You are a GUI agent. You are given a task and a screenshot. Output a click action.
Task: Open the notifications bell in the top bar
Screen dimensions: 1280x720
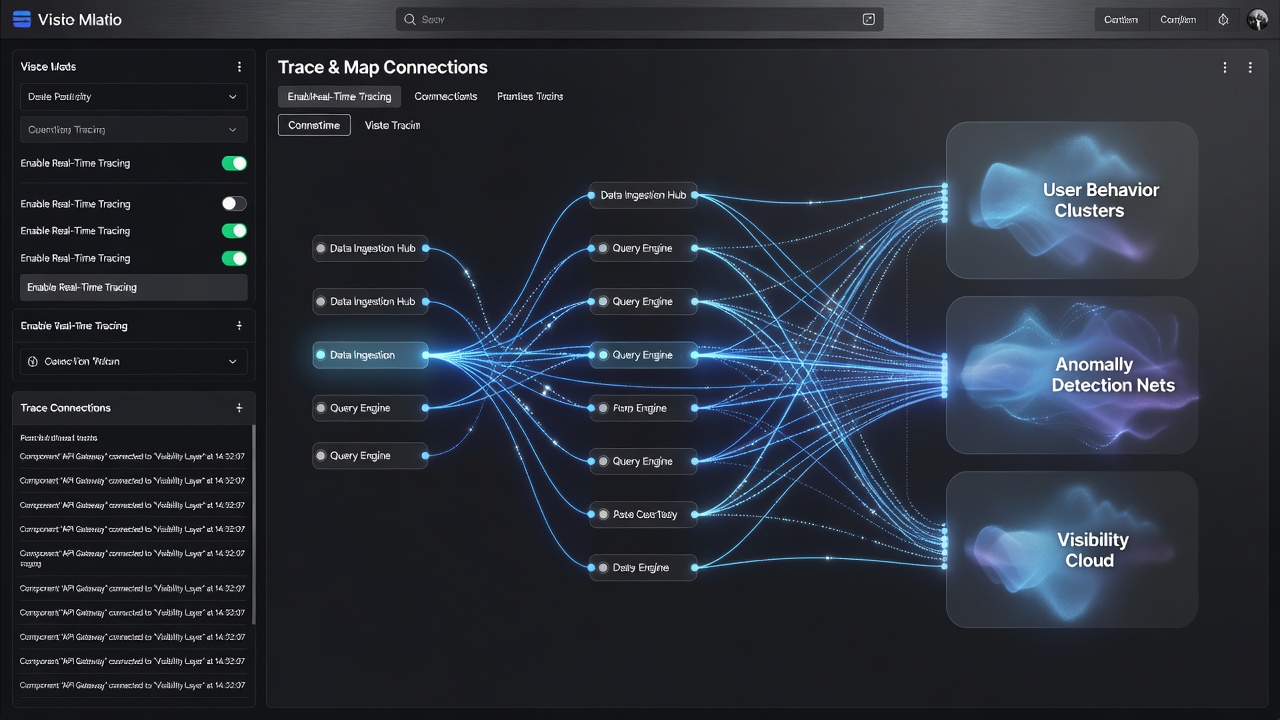click(x=1223, y=19)
